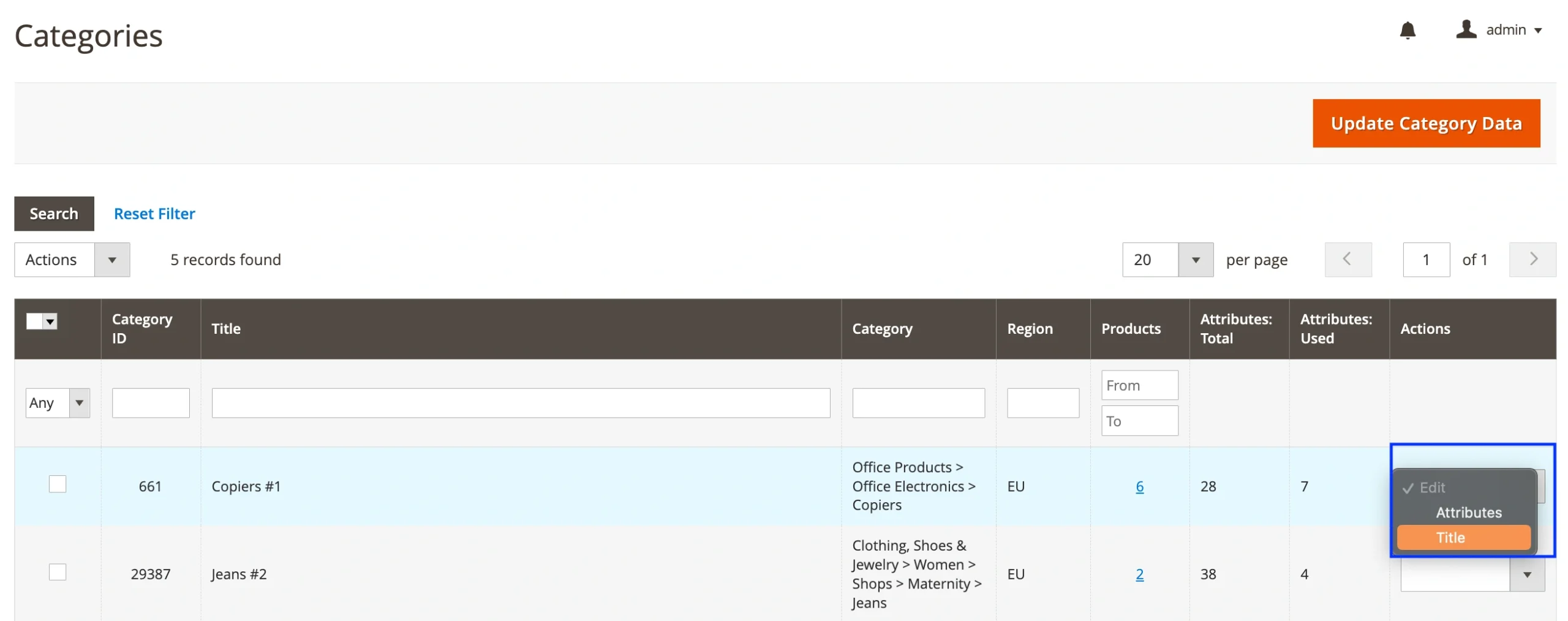Image resolution: width=1568 pixels, height=621 pixels.
Task: Toggle the select-all checkbox in header
Action: pos(35,321)
